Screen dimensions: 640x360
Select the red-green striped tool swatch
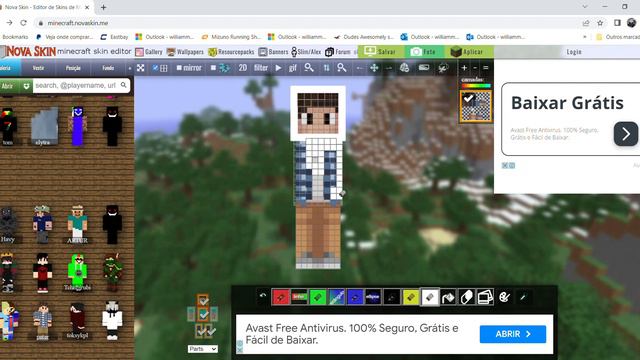point(299,297)
